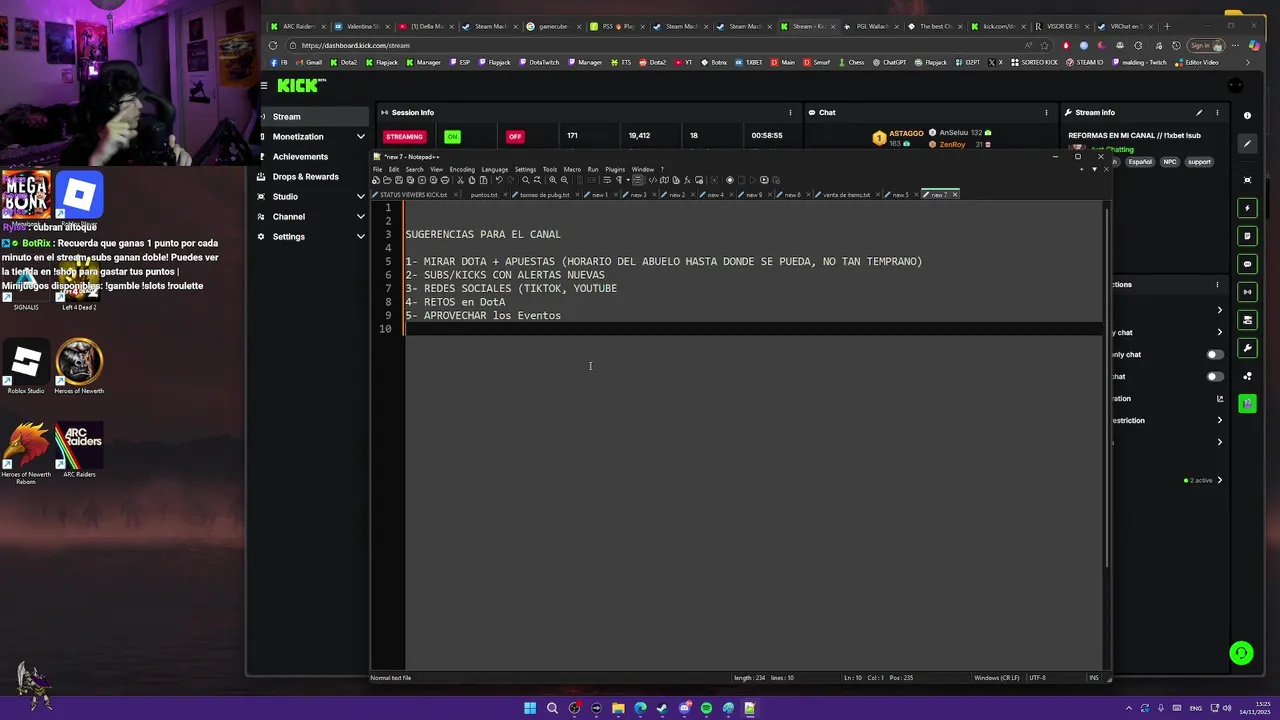The width and height of the screenshot is (1280, 720).
Task: Open Drops & Rewards in the Kick sidebar
Action: [x=305, y=176]
